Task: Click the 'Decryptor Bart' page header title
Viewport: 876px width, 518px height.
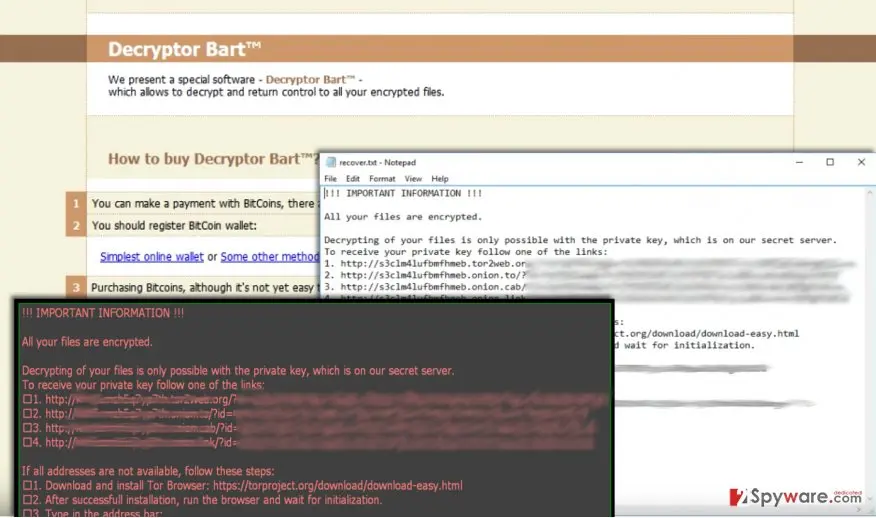Action: pyautogui.click(x=184, y=49)
